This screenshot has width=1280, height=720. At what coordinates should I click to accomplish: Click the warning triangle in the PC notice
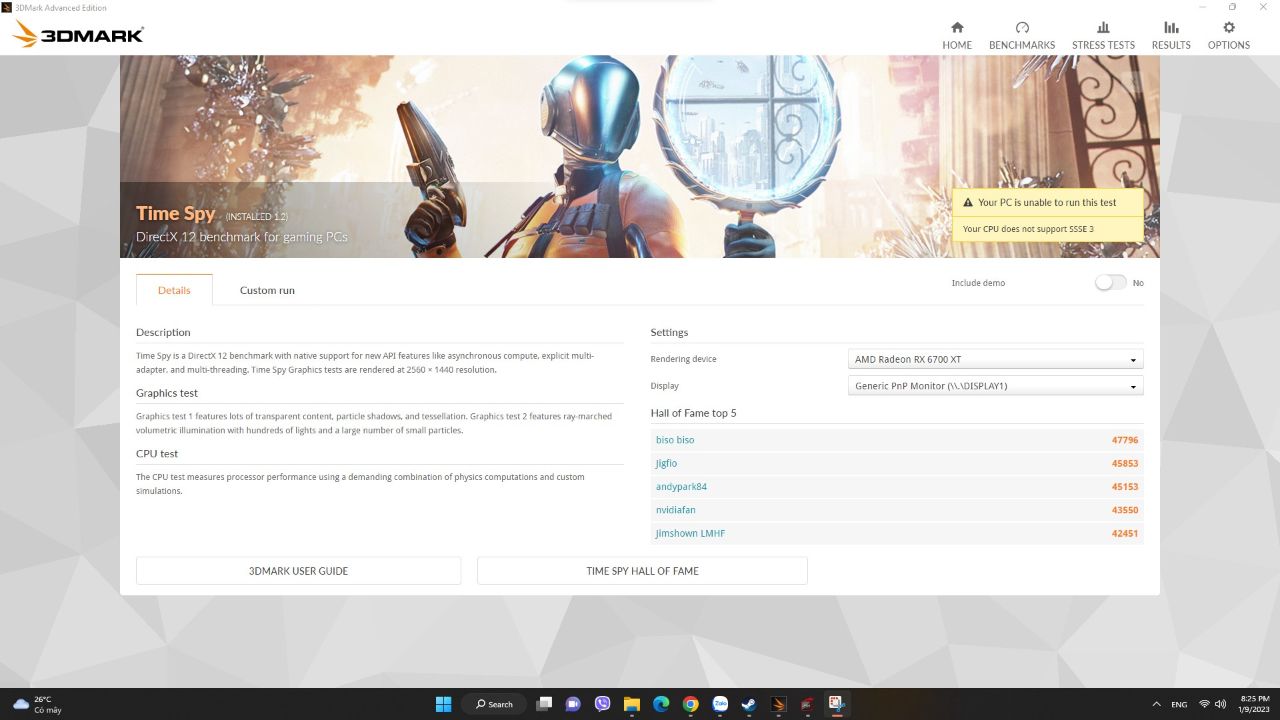click(x=967, y=203)
